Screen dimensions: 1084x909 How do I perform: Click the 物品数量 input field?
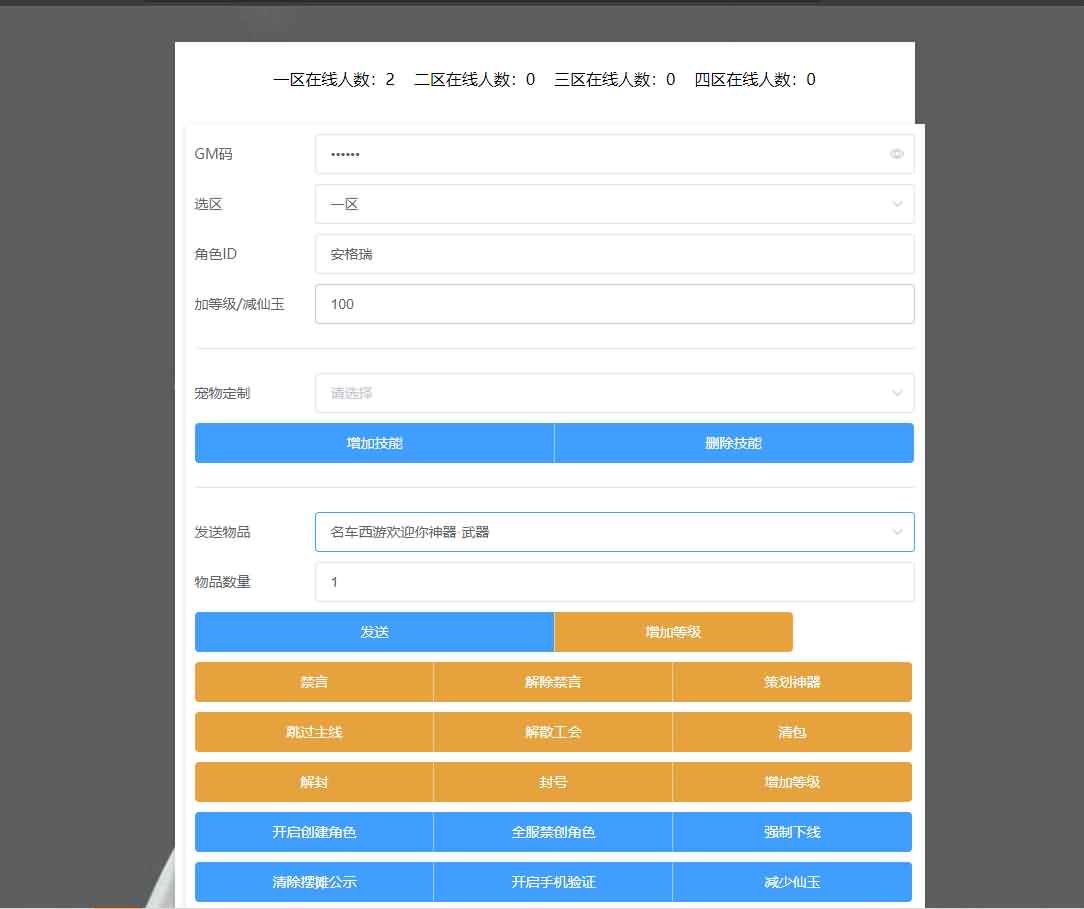pyautogui.click(x=614, y=582)
